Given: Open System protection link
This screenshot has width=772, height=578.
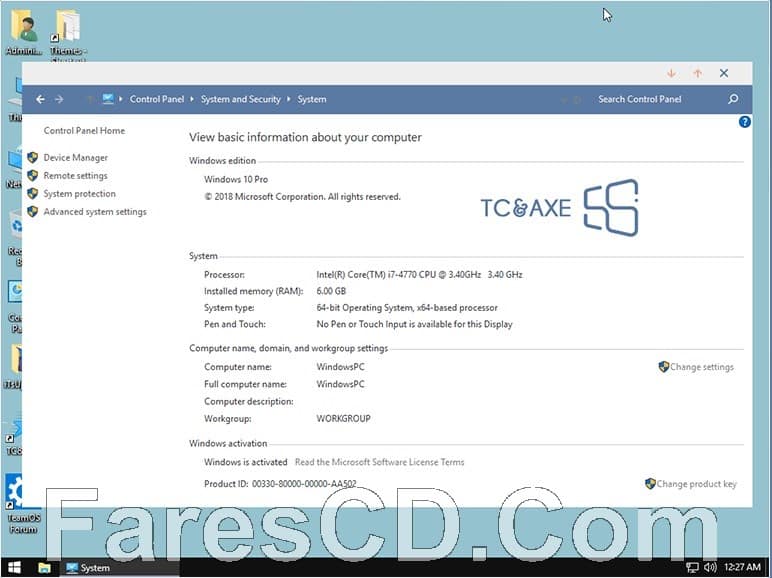Looking at the screenshot, I should point(79,193).
